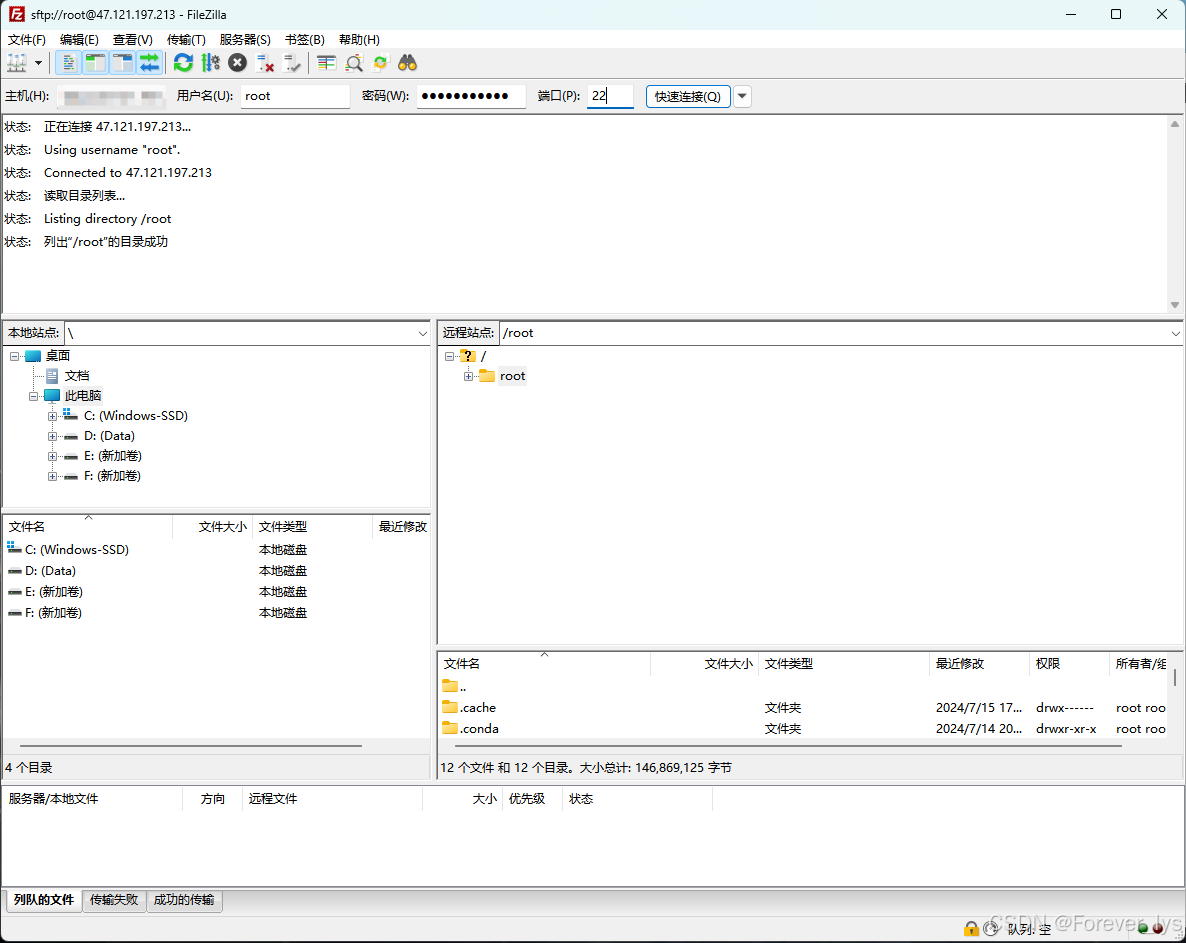Open the 远程站点 path dropdown
The height and width of the screenshot is (943, 1186).
coord(1175,333)
